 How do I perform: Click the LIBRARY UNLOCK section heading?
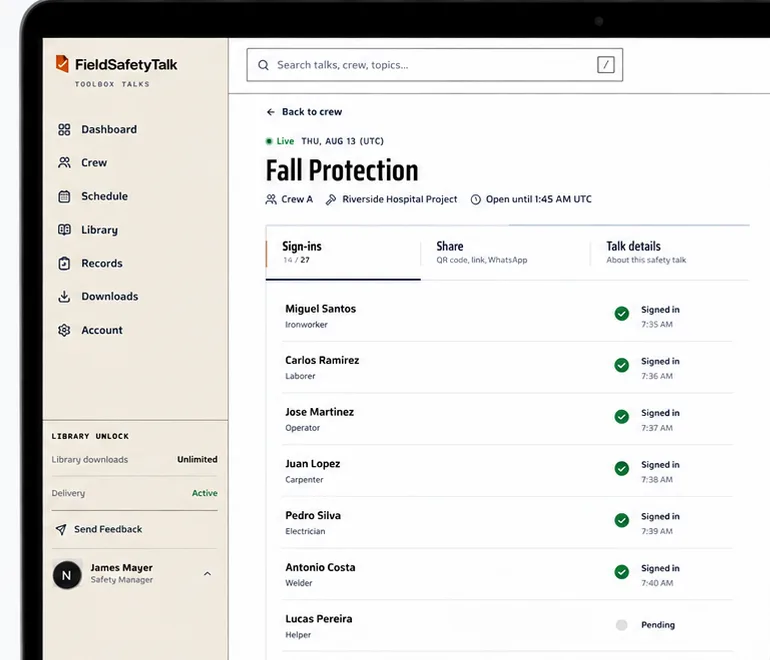pos(90,436)
